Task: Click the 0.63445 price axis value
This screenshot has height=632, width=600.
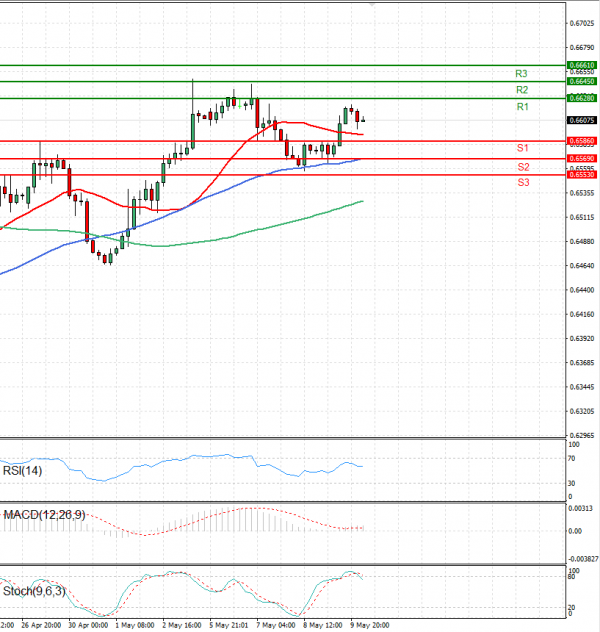Action: (582, 387)
